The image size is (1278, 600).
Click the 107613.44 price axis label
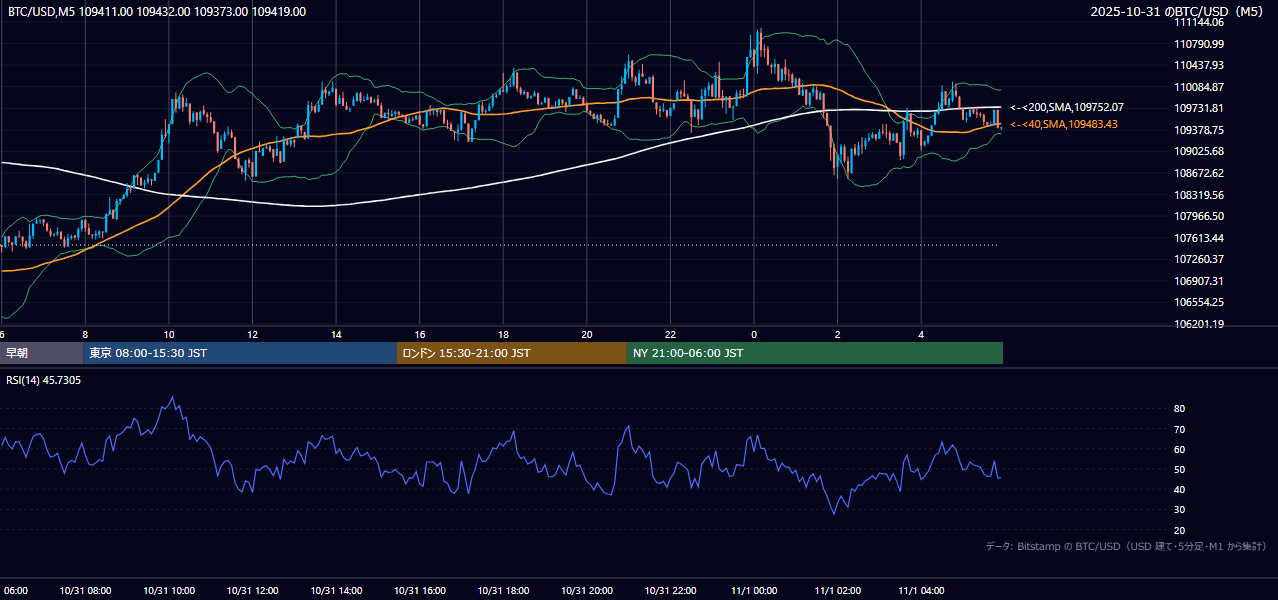coord(1199,238)
